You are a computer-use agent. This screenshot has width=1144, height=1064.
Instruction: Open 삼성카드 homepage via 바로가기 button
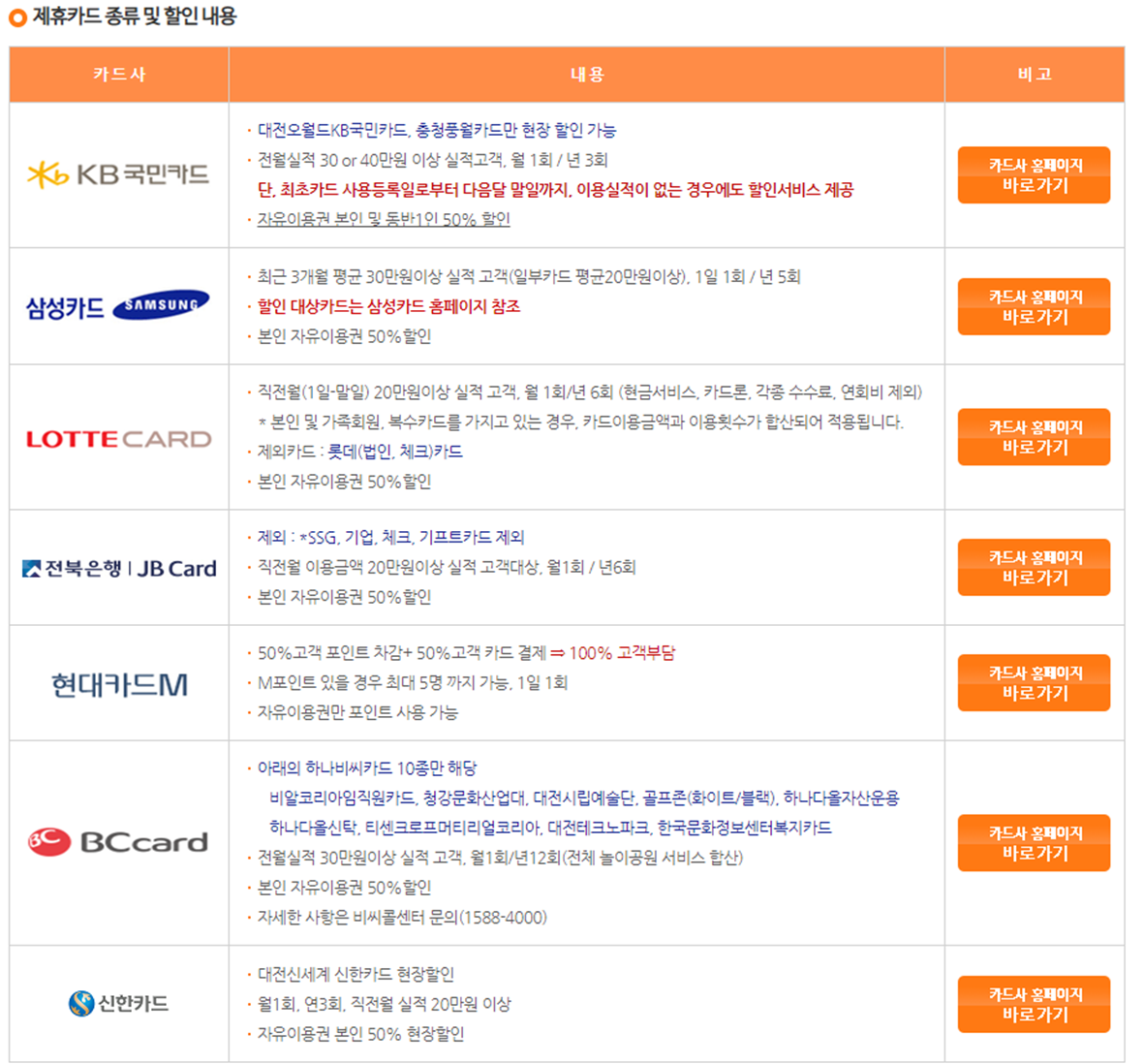(x=1034, y=307)
